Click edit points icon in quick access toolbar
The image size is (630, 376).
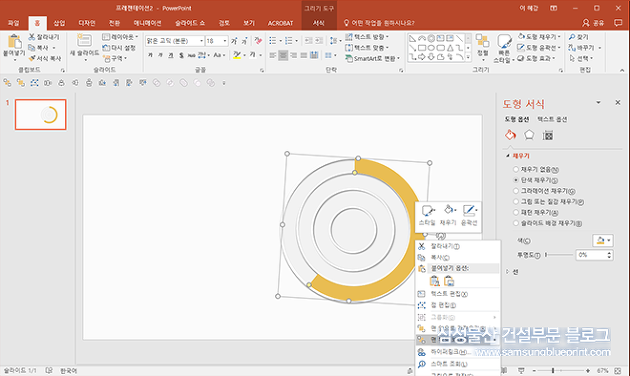pos(34,83)
